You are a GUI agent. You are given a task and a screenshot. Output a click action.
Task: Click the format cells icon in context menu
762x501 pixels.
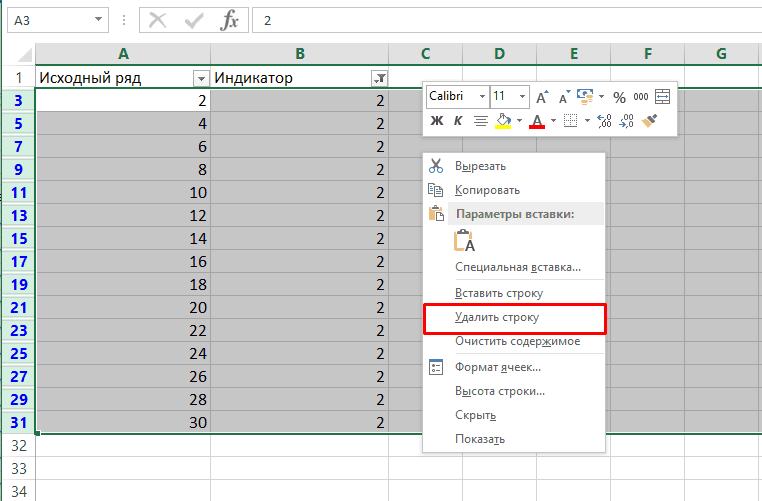(x=436, y=367)
